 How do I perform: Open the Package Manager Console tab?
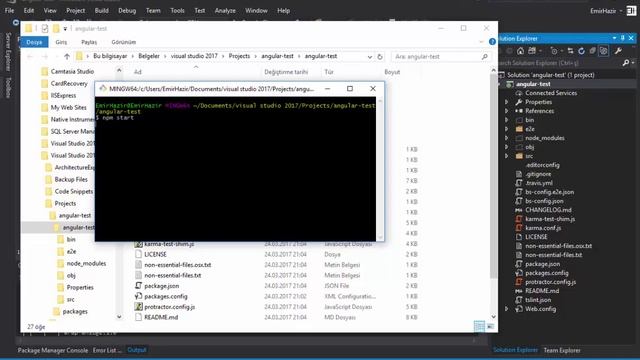tap(53, 350)
